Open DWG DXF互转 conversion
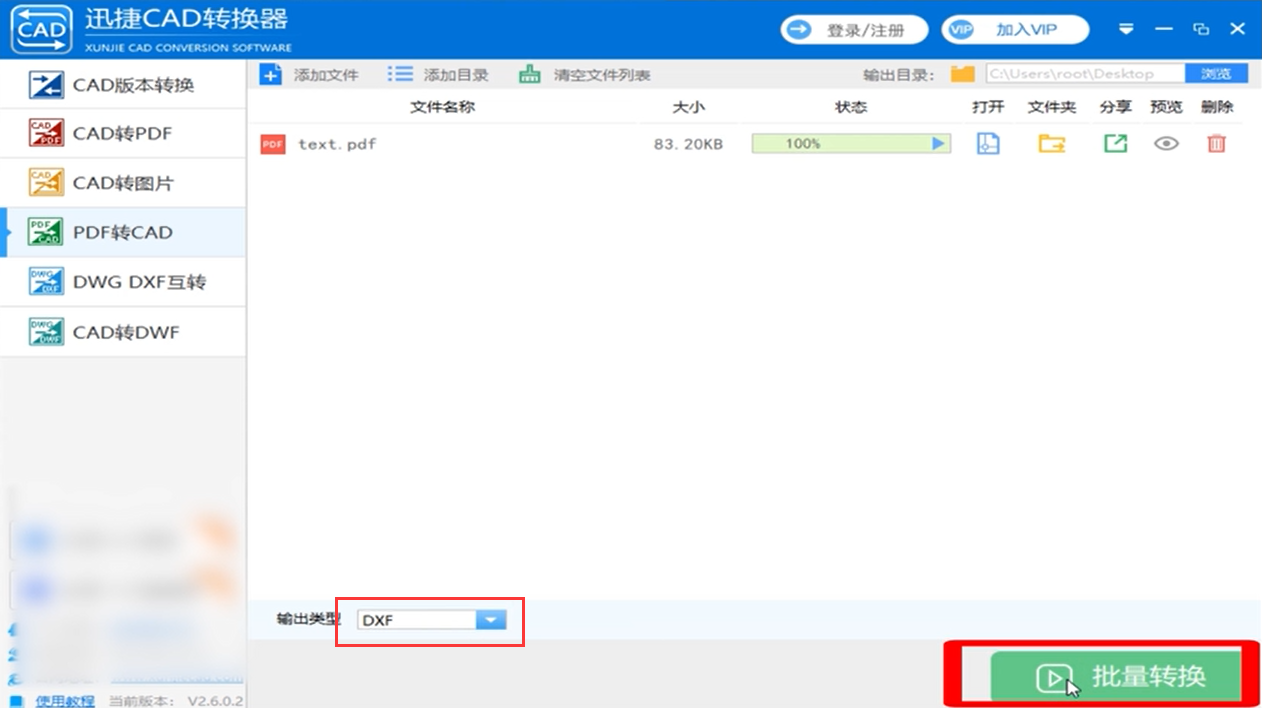Viewport: 1262px width, 708px height. coord(122,282)
